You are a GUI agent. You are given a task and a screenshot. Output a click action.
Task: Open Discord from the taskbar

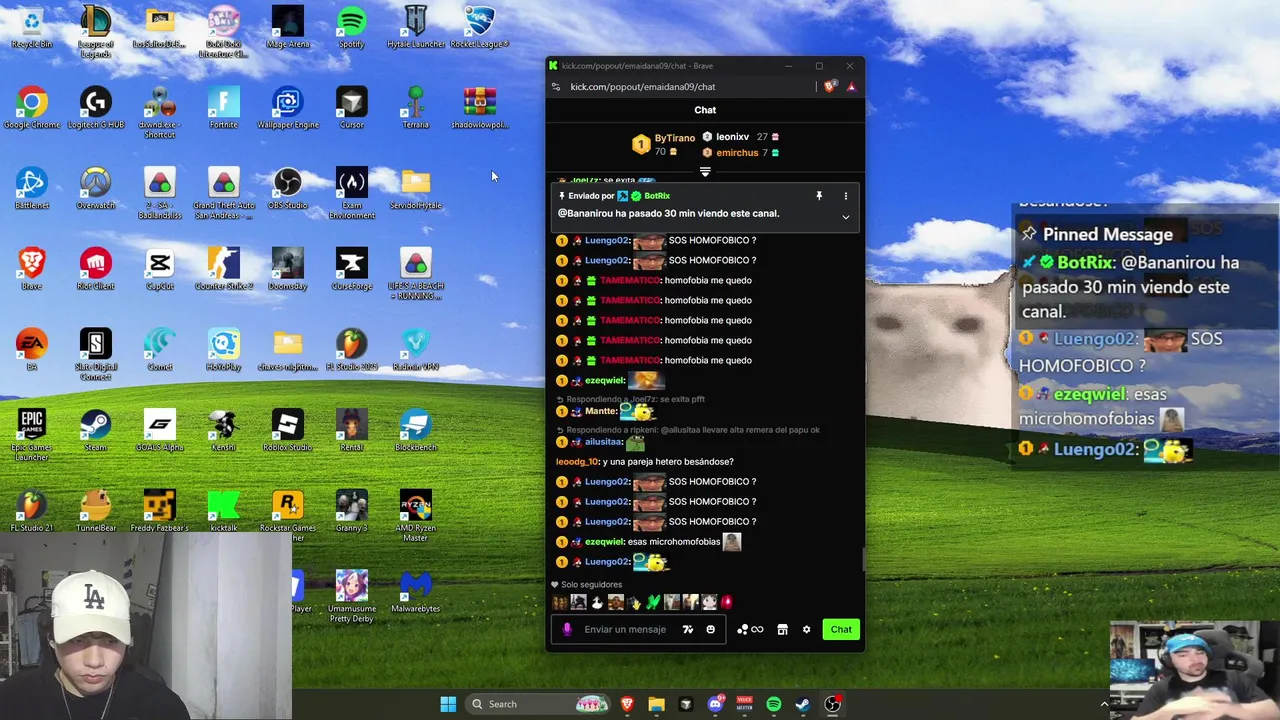[715, 704]
